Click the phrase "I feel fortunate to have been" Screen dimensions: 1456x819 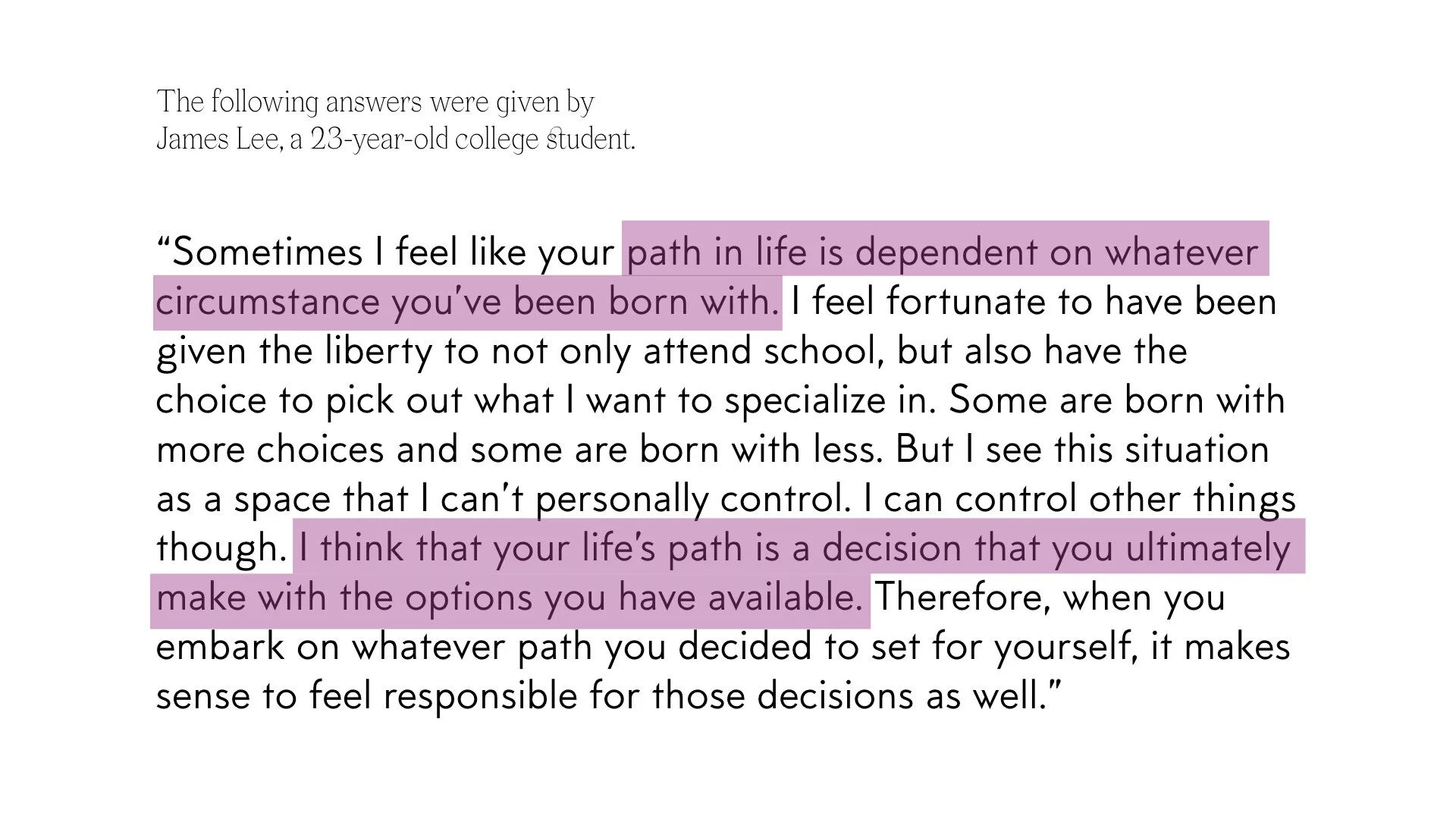pyautogui.click(x=1034, y=302)
